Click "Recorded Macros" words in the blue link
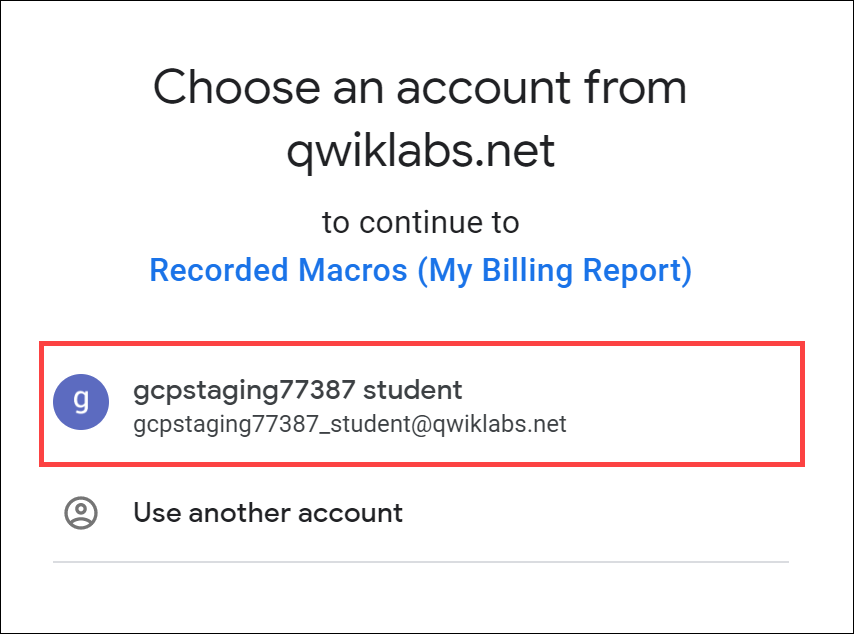Screen dimensions: 854x634 coord(278,270)
